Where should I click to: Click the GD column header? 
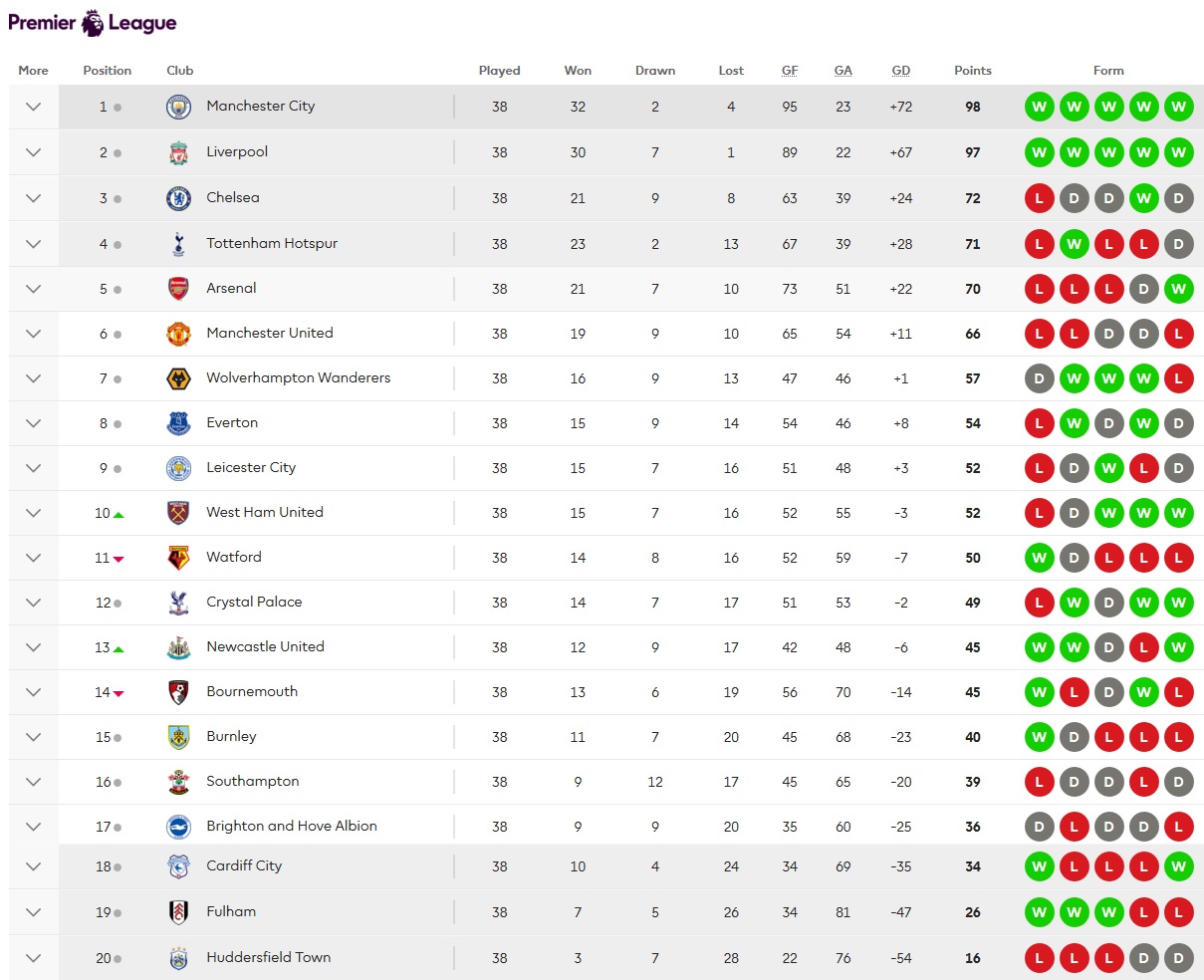tap(901, 71)
